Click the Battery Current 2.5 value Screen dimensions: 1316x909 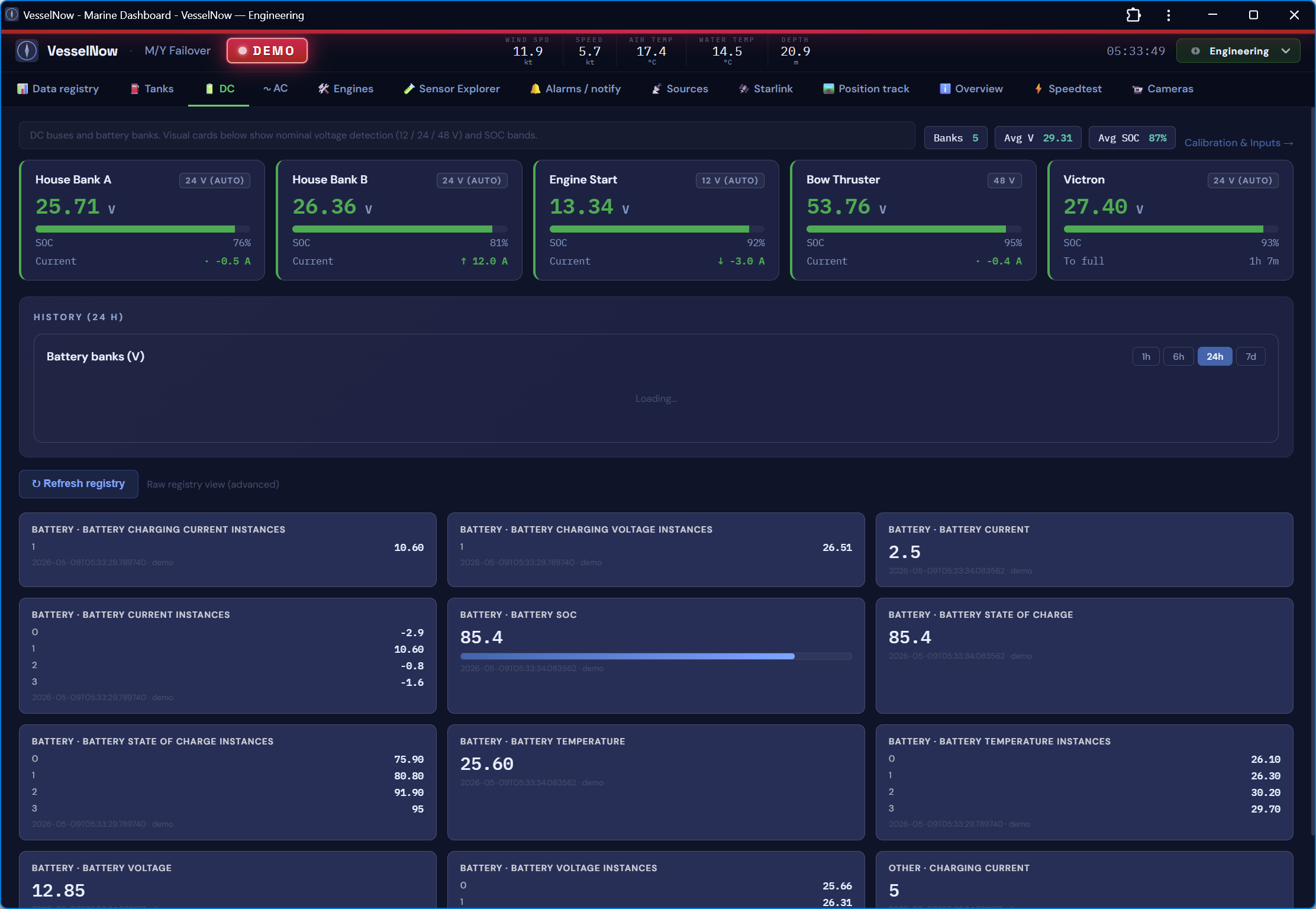pyautogui.click(x=904, y=552)
